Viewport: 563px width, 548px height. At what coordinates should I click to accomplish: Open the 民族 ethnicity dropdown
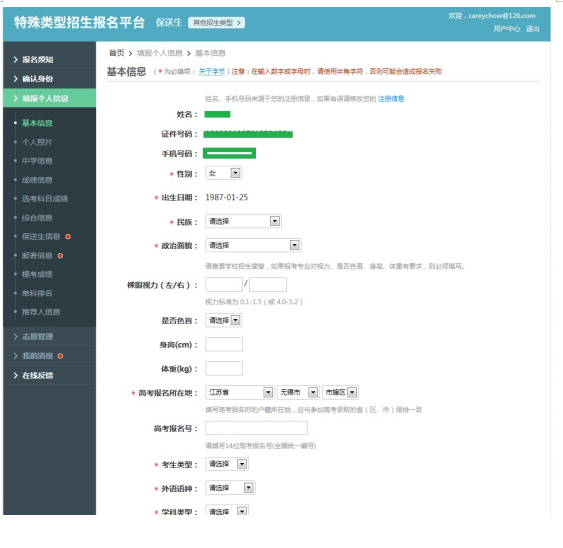(x=243, y=221)
